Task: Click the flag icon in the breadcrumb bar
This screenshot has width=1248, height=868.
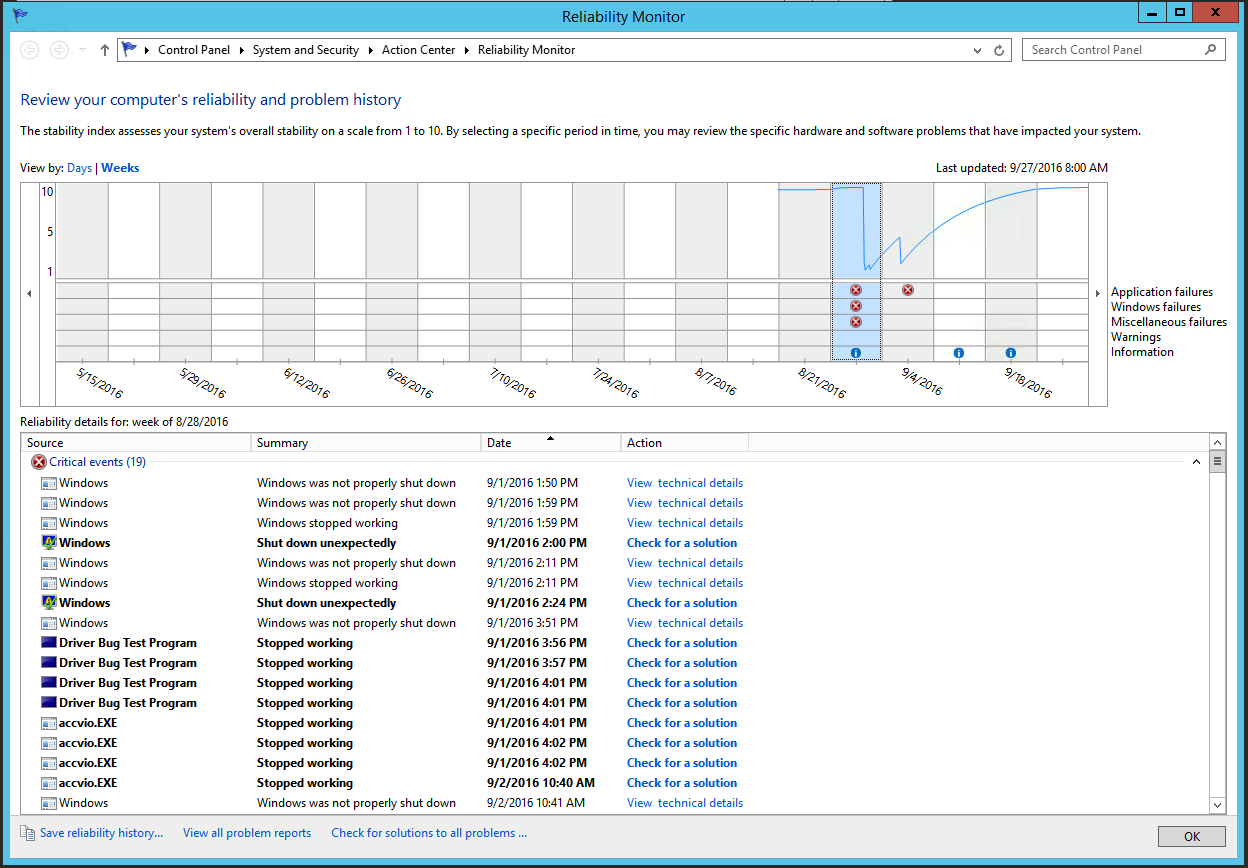Action: (x=131, y=49)
